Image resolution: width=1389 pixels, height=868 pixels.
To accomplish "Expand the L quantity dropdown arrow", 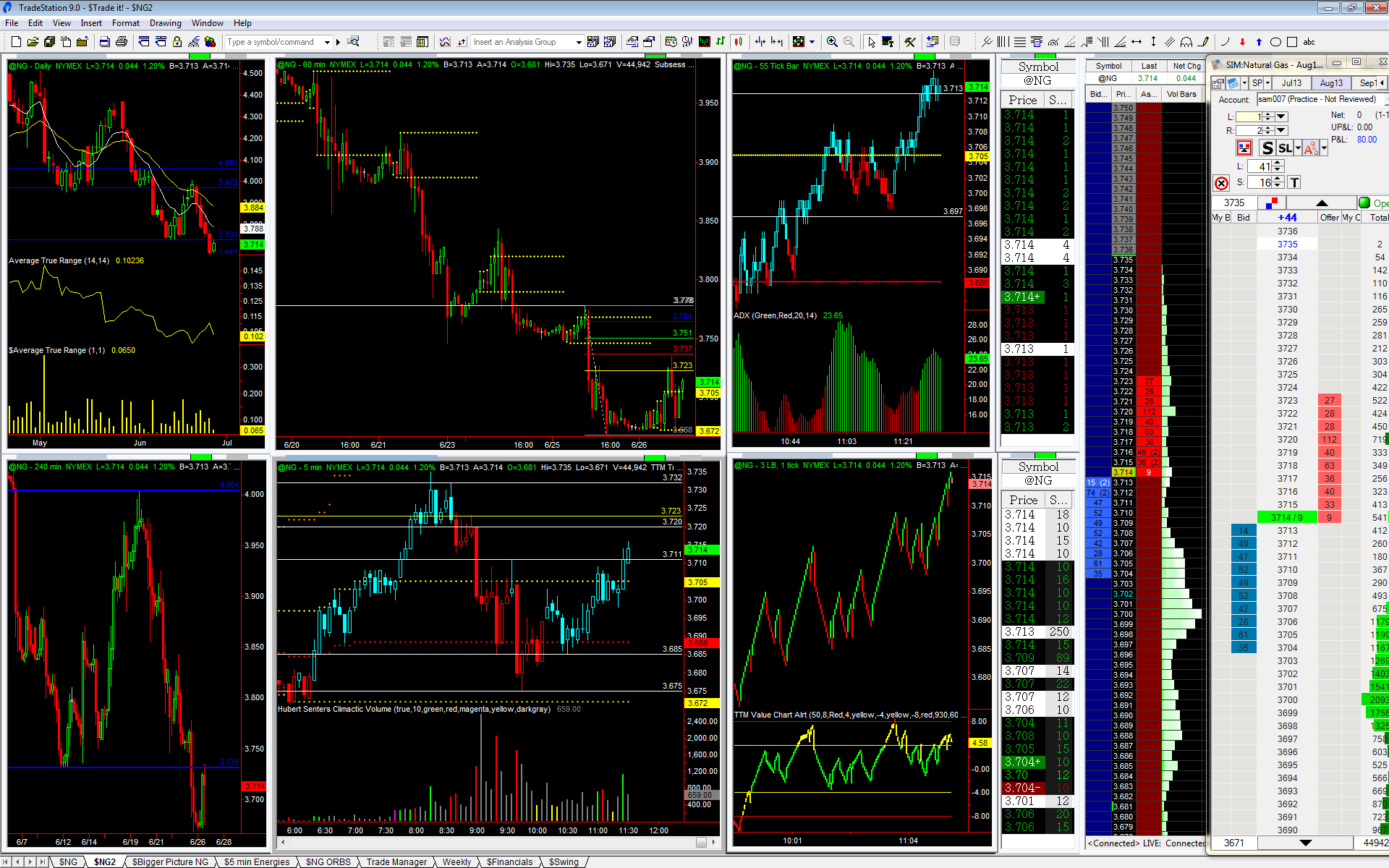I will (1281, 116).
